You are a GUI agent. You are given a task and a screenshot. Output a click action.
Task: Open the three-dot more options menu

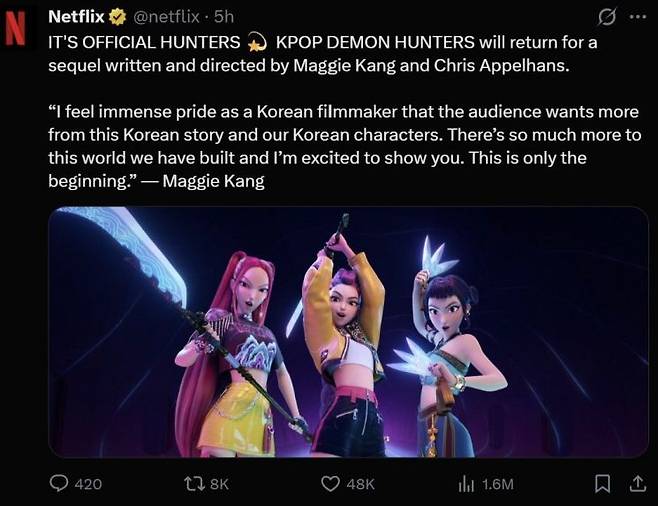638,17
